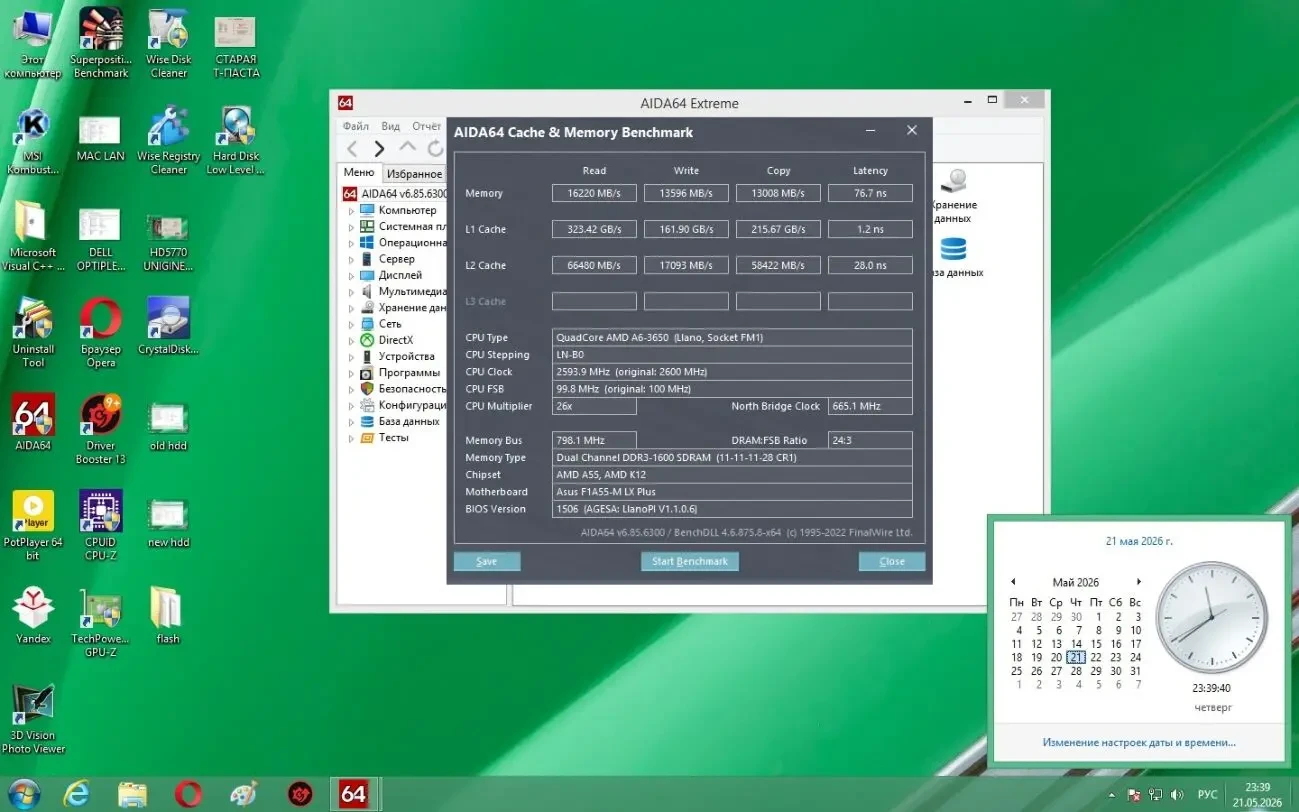Select the Этот компьютер desktop icon
This screenshot has width=1299, height=812.
(33, 42)
